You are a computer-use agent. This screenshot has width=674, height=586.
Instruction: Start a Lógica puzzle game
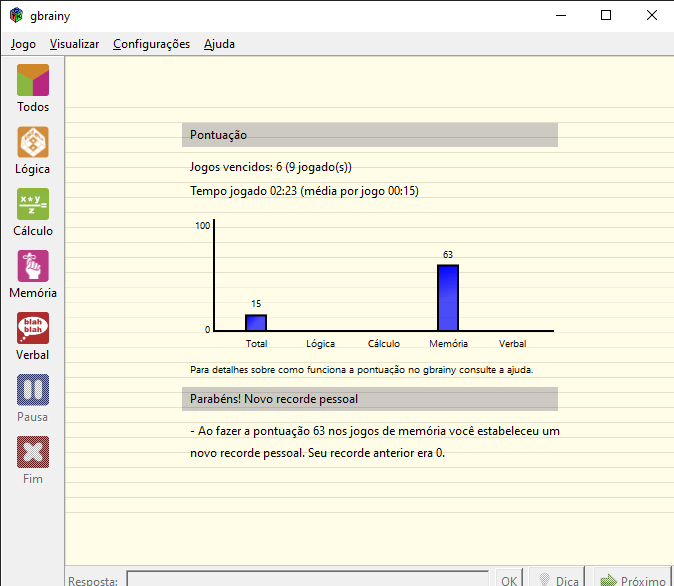(33, 142)
